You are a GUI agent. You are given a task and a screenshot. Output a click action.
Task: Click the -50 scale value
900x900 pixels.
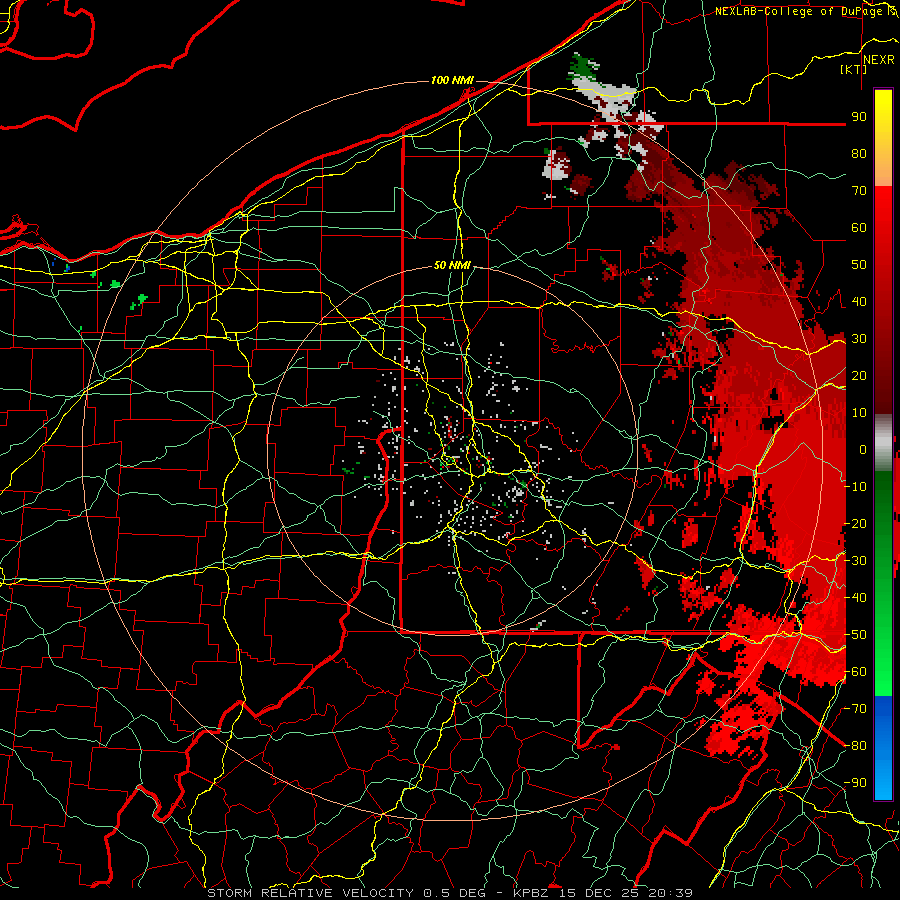pos(856,635)
